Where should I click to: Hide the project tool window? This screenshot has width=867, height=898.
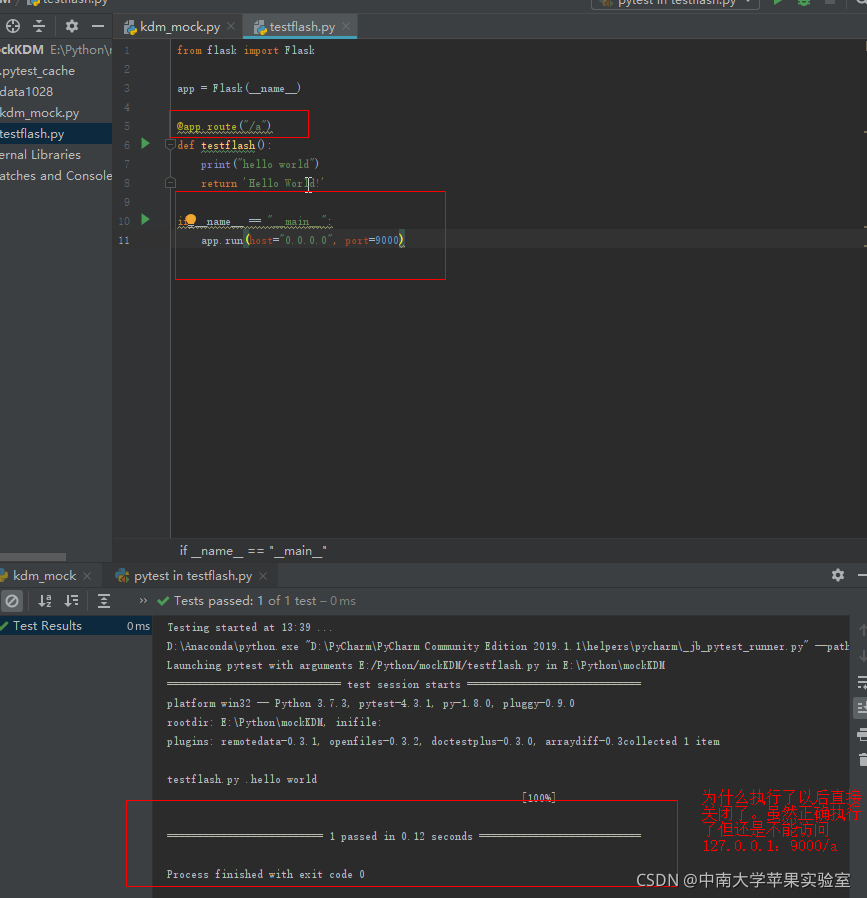[98, 26]
